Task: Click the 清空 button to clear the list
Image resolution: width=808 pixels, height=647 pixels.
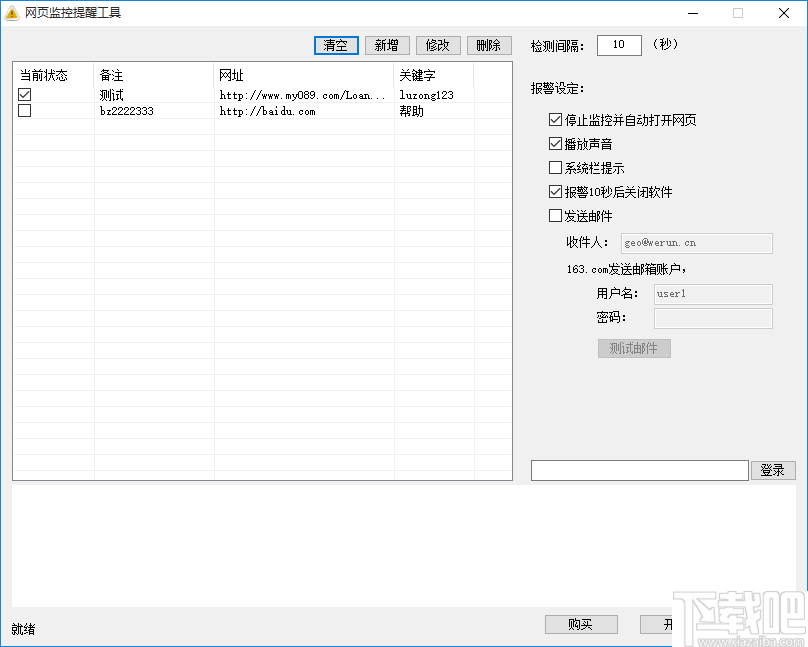Action: (x=336, y=45)
